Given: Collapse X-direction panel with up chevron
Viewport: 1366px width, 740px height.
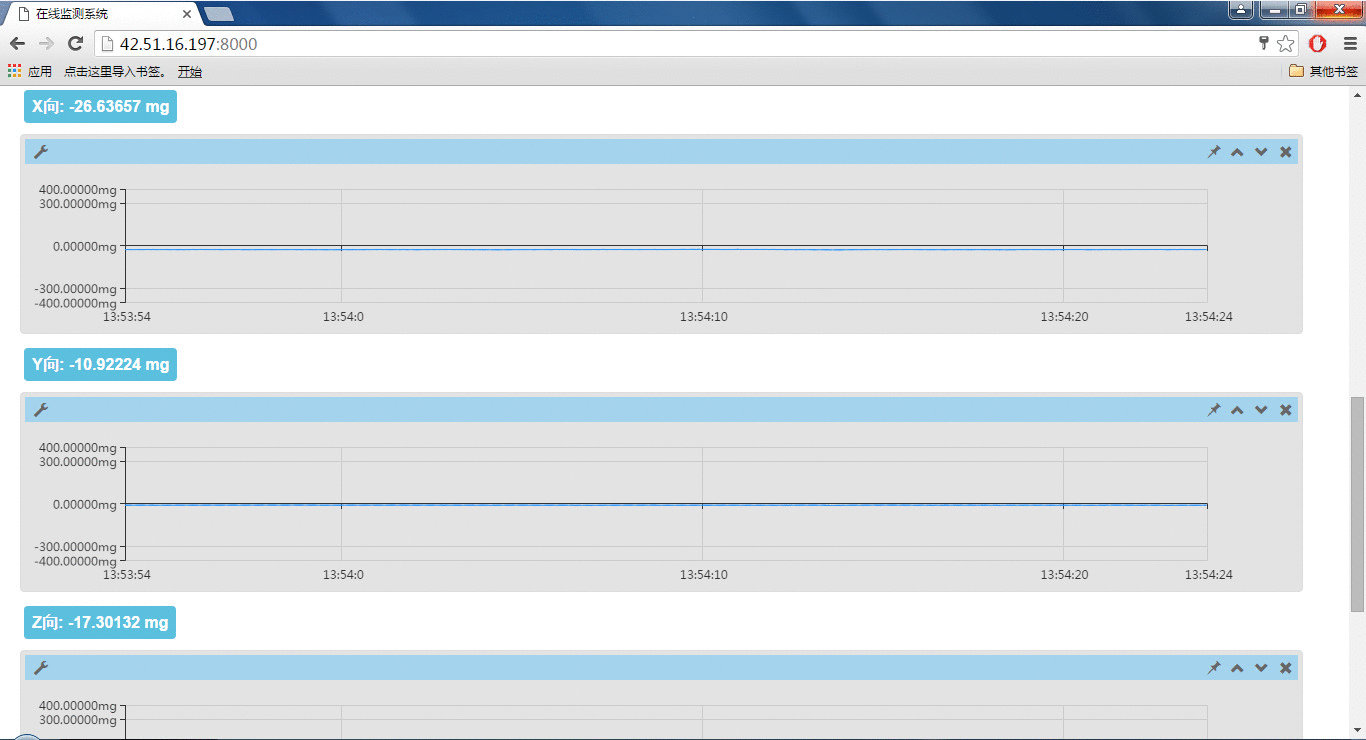Looking at the screenshot, I should (1237, 152).
